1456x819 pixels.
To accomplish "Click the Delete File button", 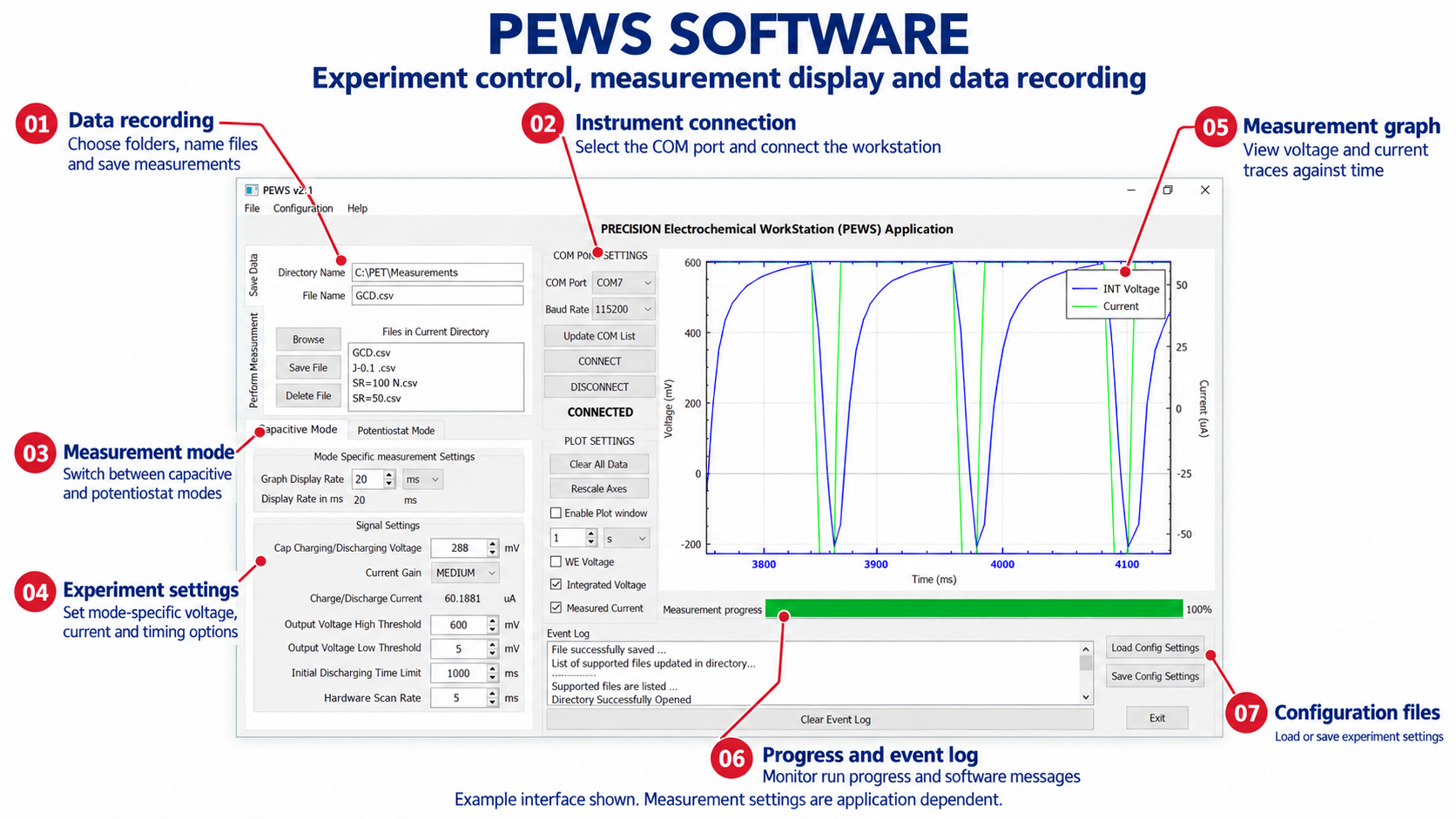I will coord(308,395).
